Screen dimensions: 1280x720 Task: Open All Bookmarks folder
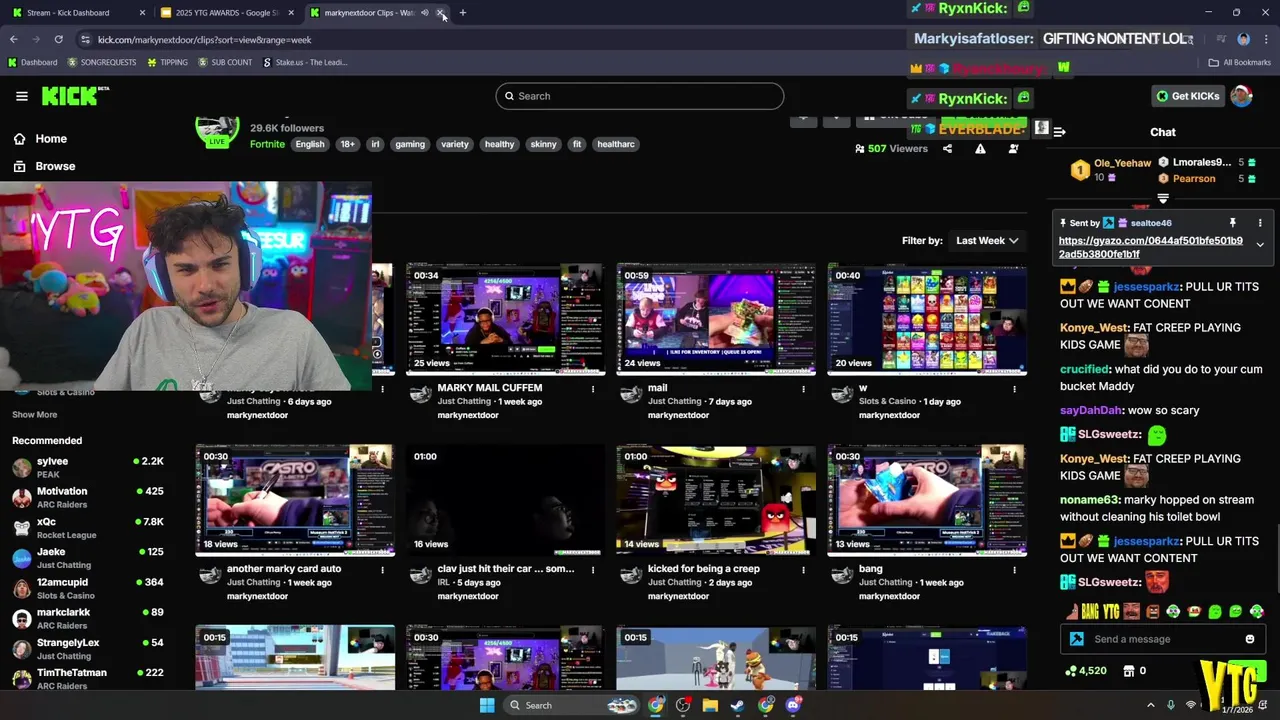pos(1240,62)
